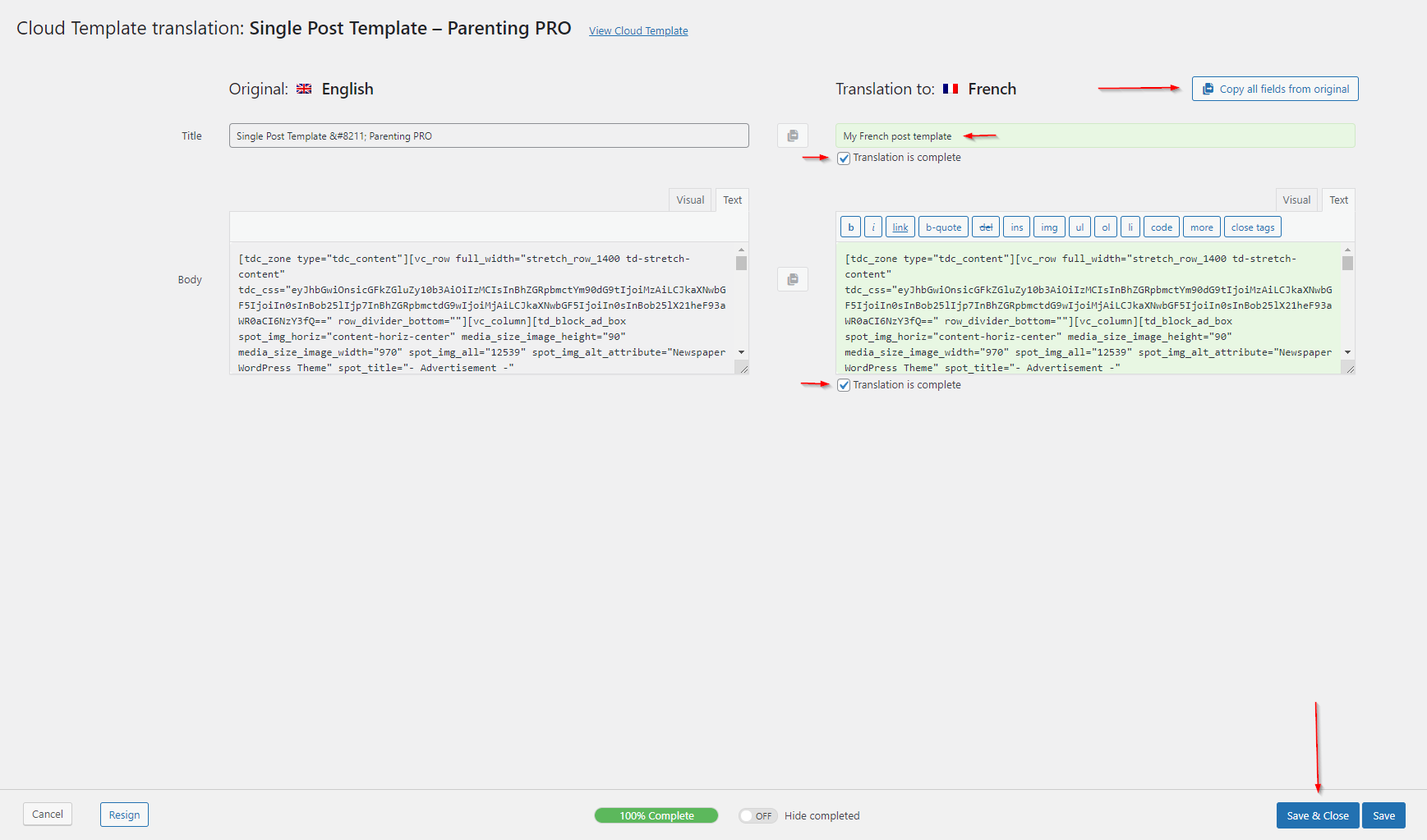Click the original body scrollbar down arrow
The width and height of the screenshot is (1427, 840).
click(x=741, y=352)
